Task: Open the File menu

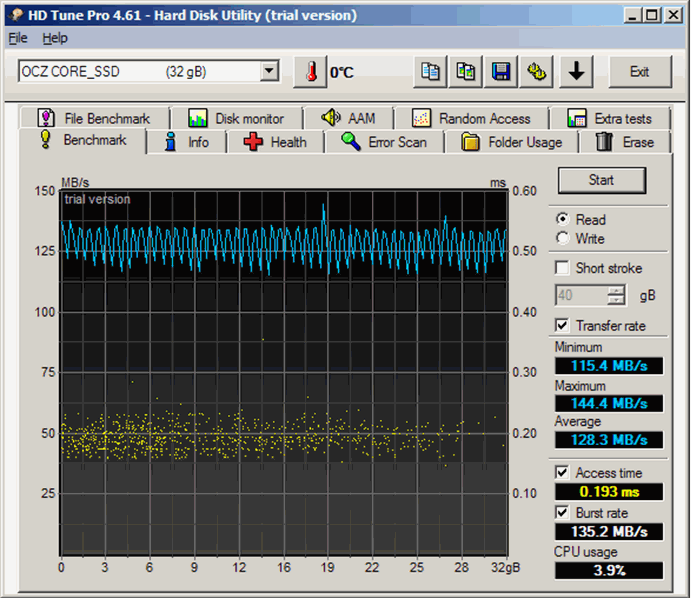Action: pos(18,38)
